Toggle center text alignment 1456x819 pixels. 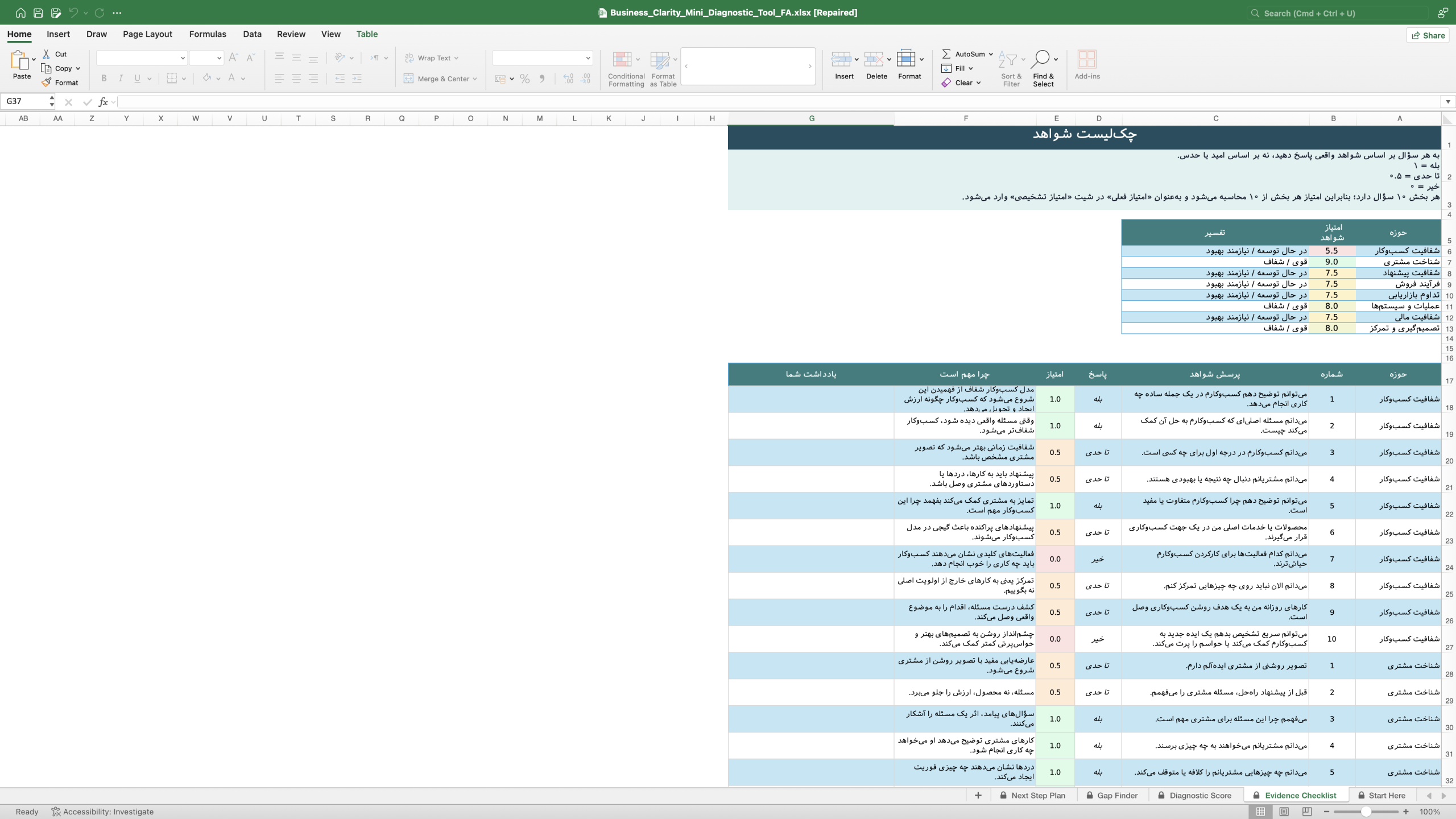(x=296, y=78)
